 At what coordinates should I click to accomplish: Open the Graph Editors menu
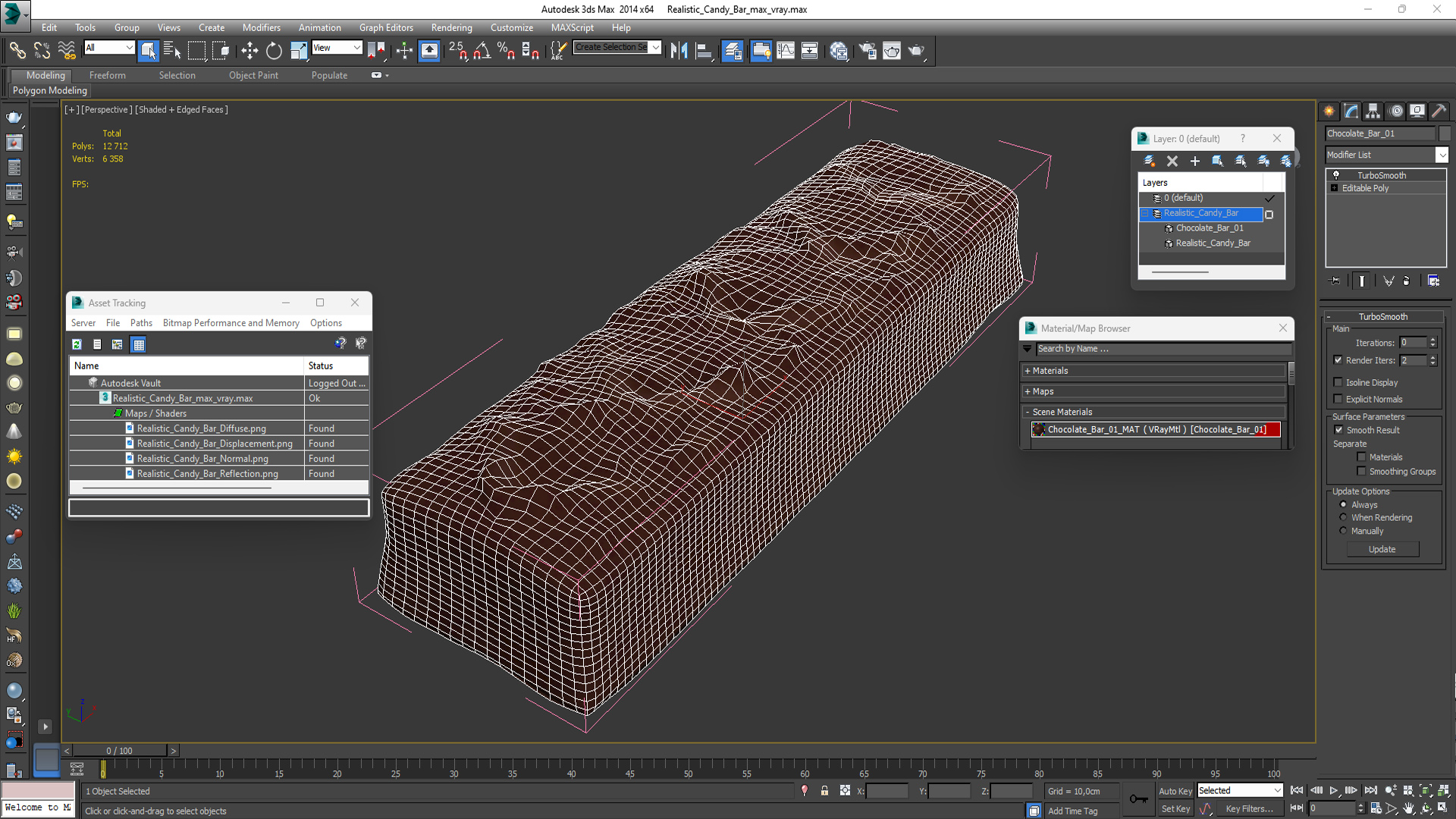click(386, 28)
